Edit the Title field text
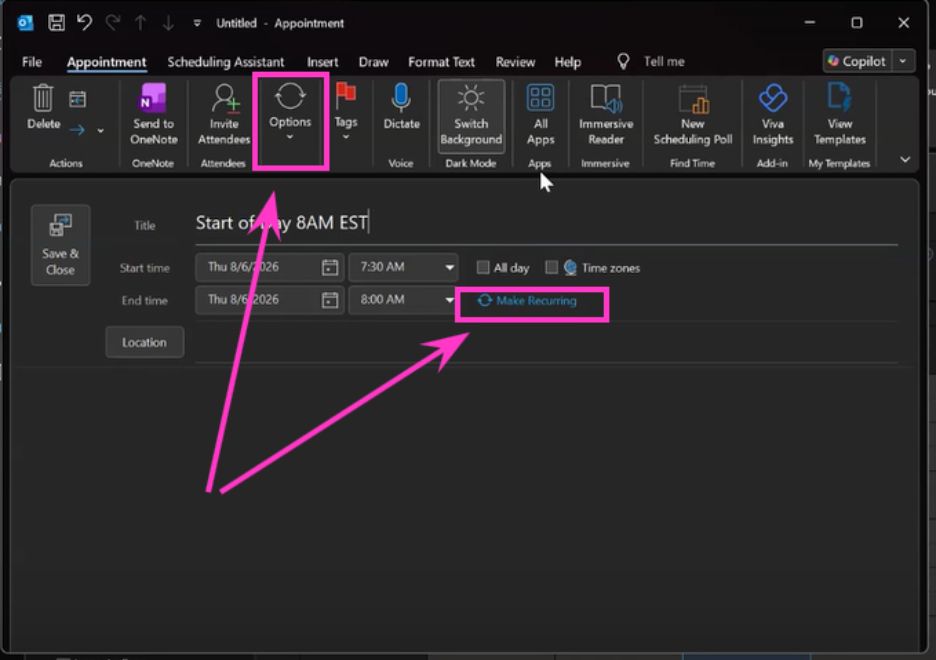 pos(546,223)
